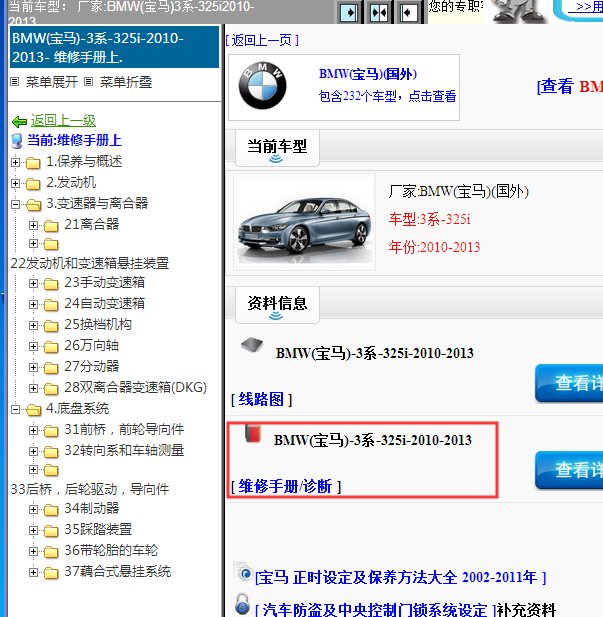
Task: Click the expand-right panel arrow icon
Action: tap(349, 13)
